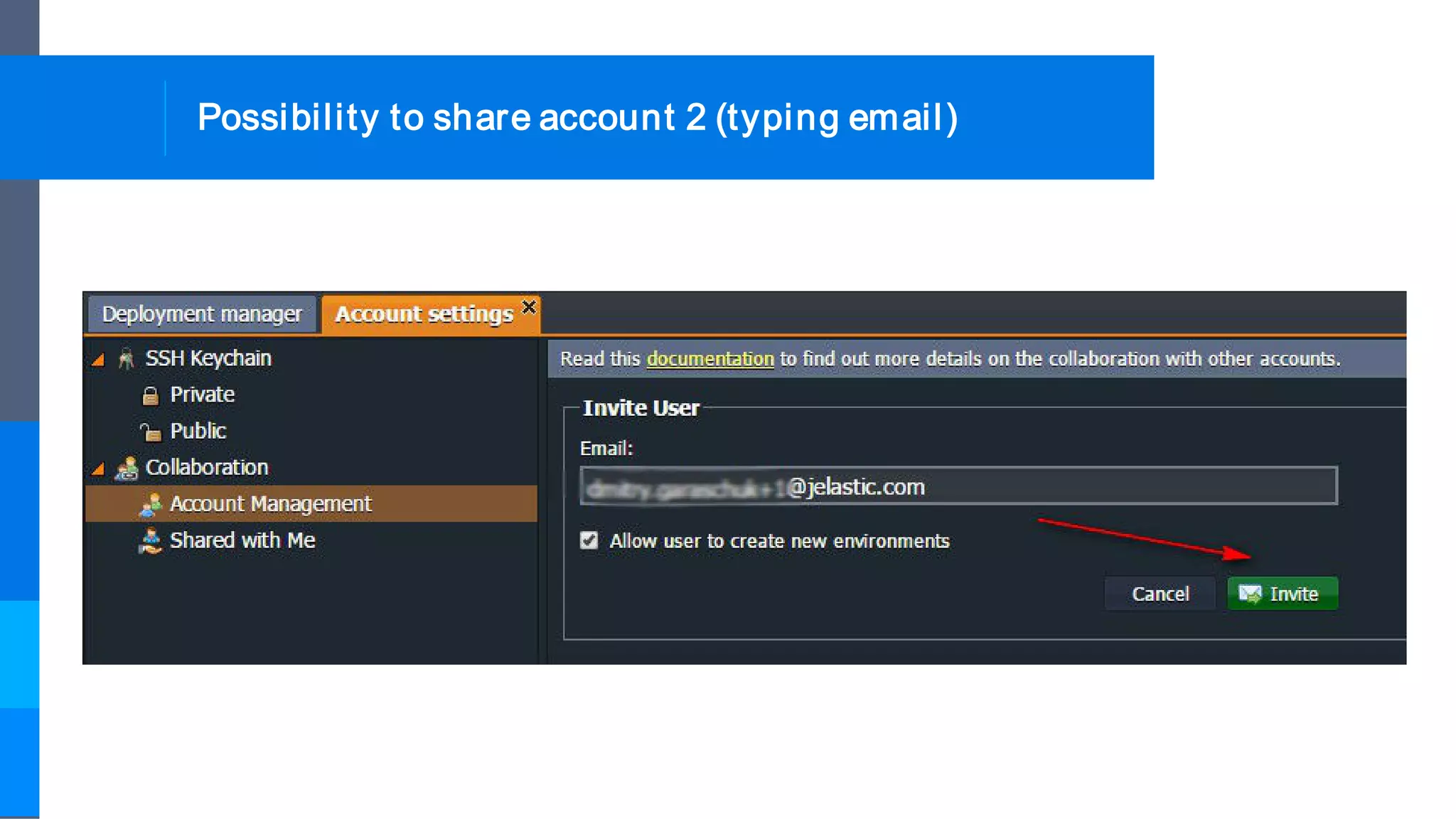1456x819 pixels.
Task: Click the Public unlocked lock icon
Action: coord(150,432)
